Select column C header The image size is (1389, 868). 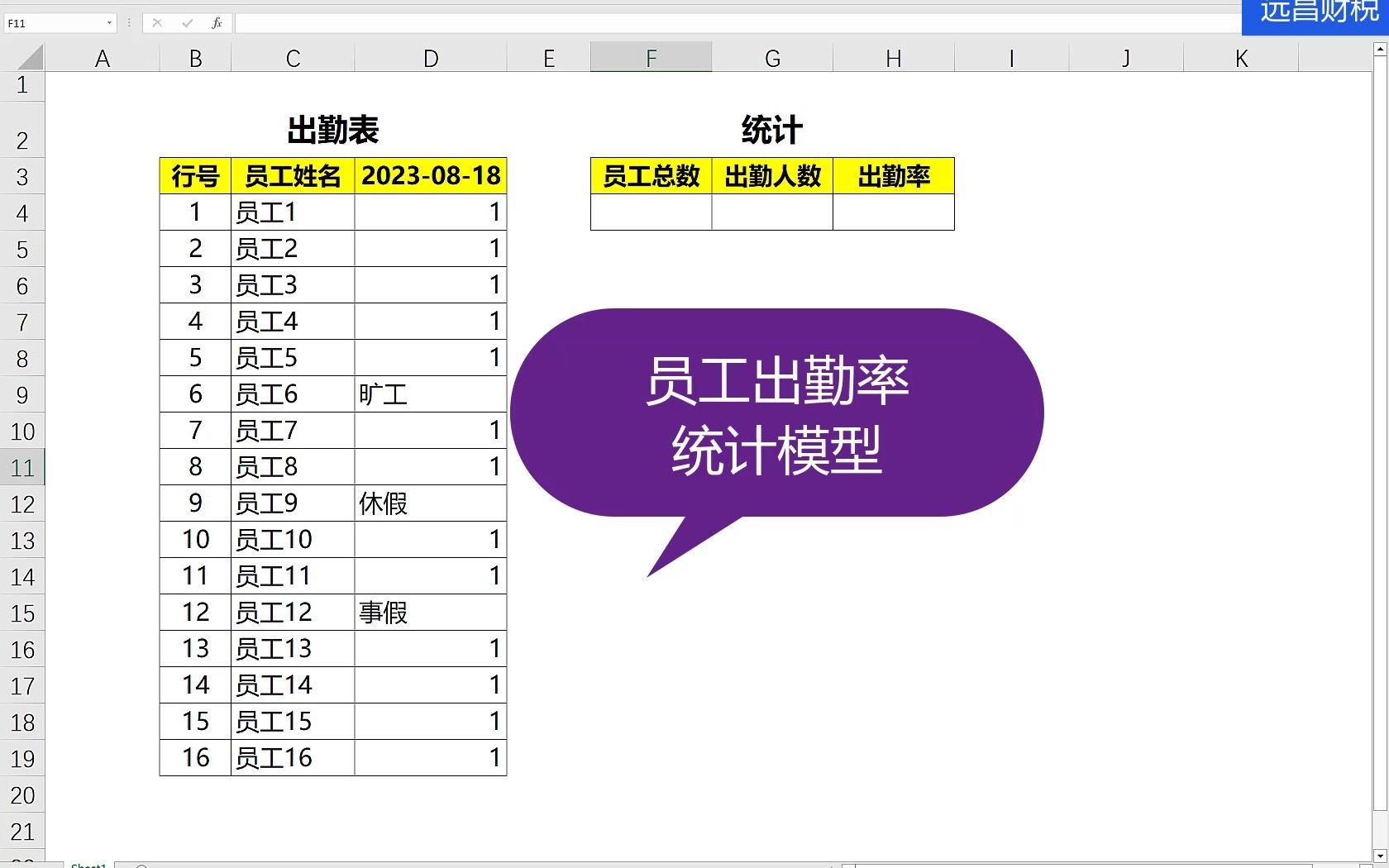point(293,58)
